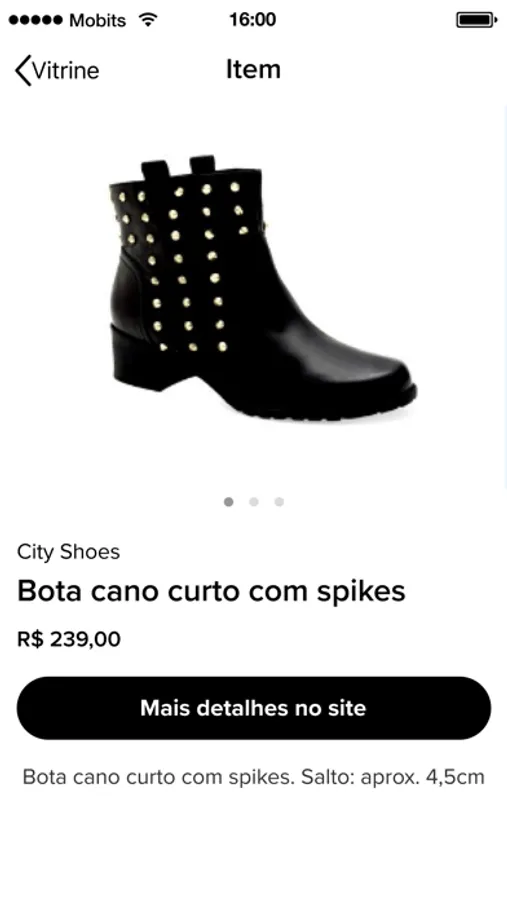Tap the boot's pull tabs in photo
Viewport: 507px width, 900px height.
point(178,165)
